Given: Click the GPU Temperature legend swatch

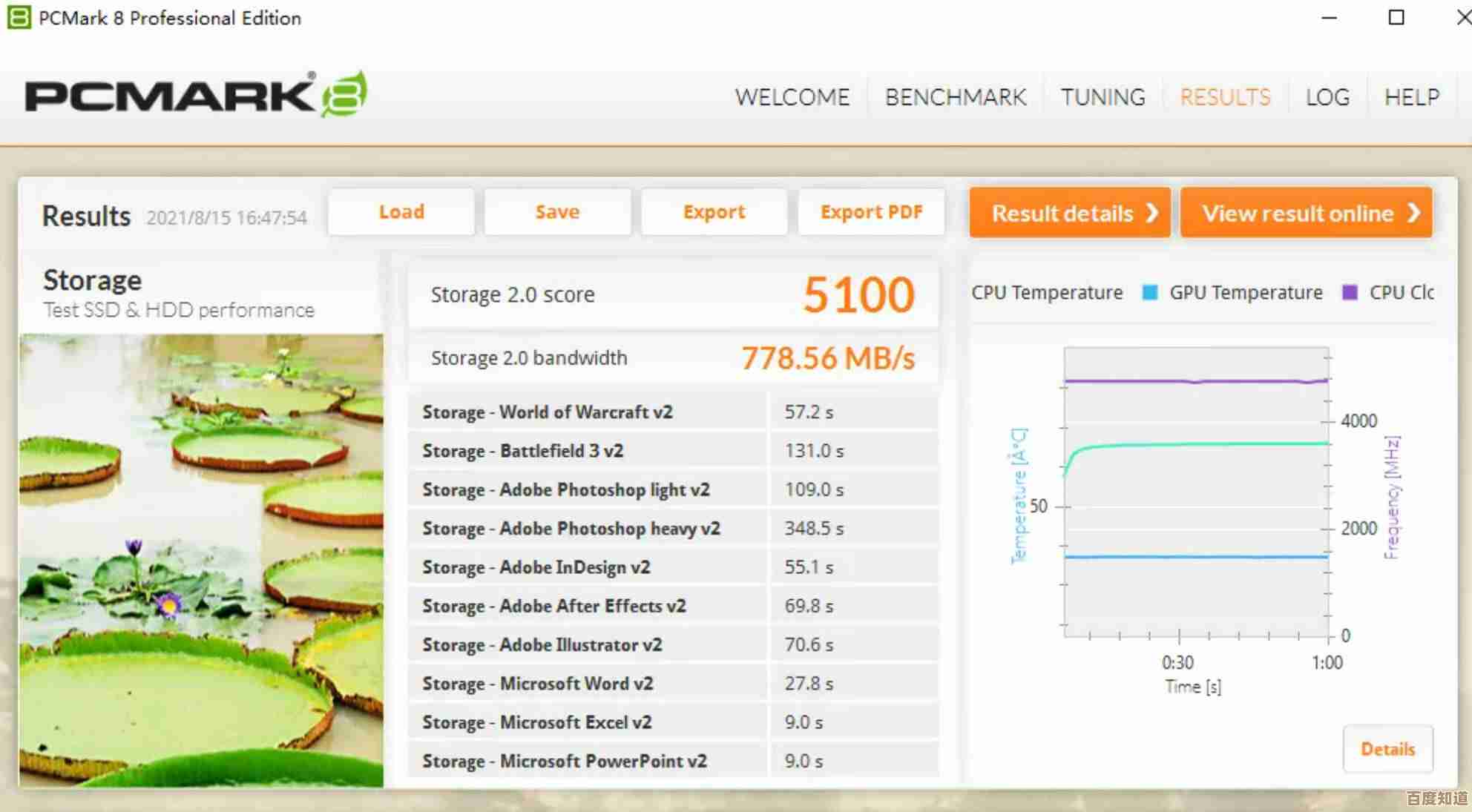Looking at the screenshot, I should (x=1149, y=292).
